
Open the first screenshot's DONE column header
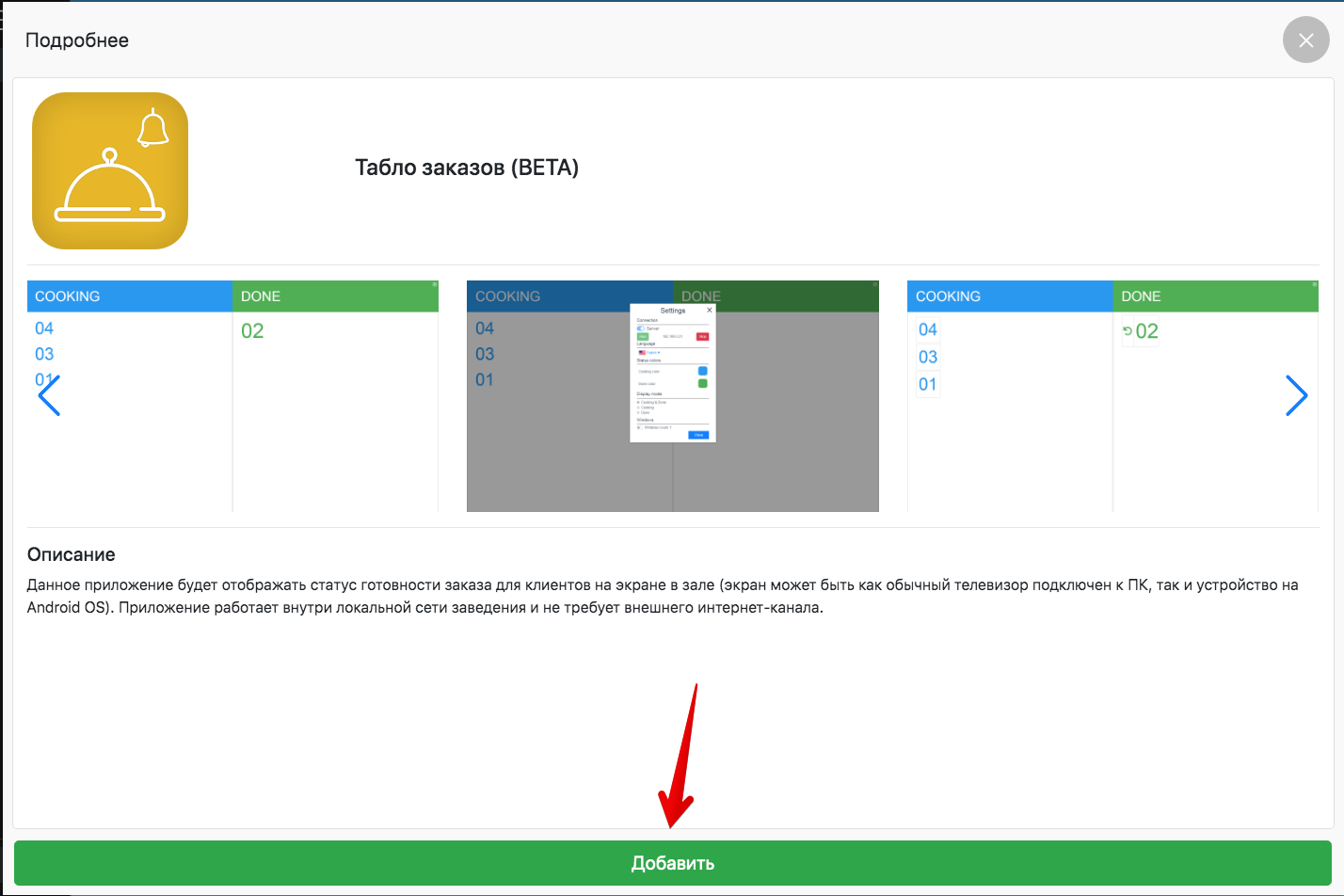(335, 296)
